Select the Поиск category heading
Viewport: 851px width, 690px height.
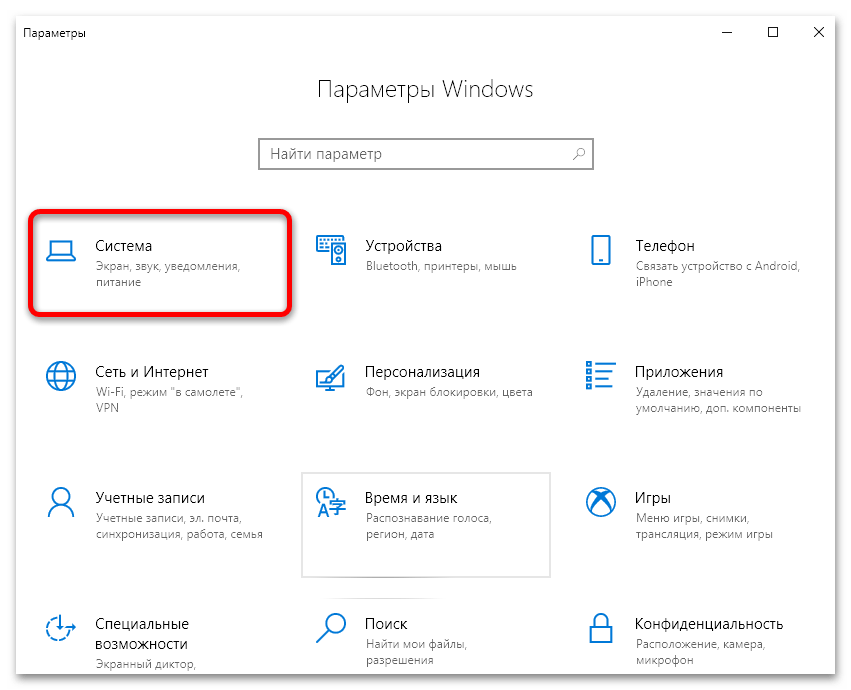(x=386, y=624)
